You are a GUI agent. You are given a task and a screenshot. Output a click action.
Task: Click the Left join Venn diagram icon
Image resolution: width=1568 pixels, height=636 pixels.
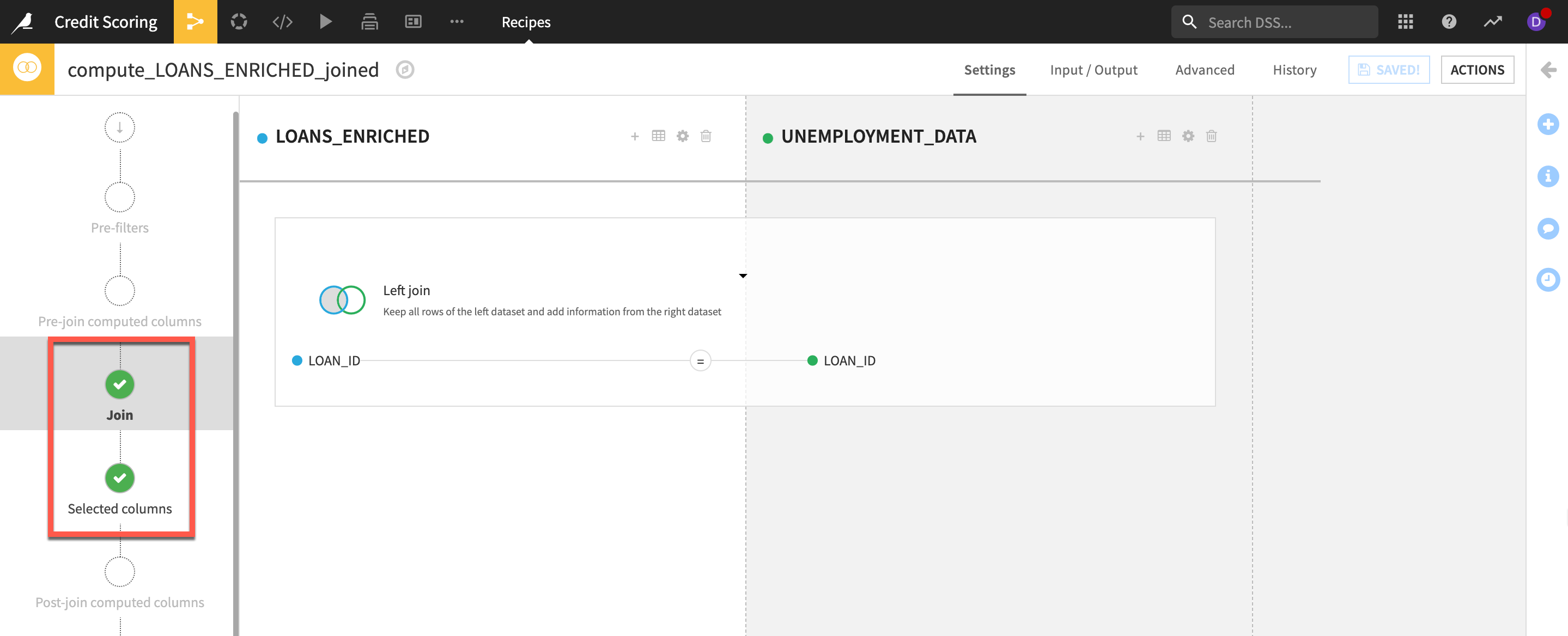click(342, 299)
